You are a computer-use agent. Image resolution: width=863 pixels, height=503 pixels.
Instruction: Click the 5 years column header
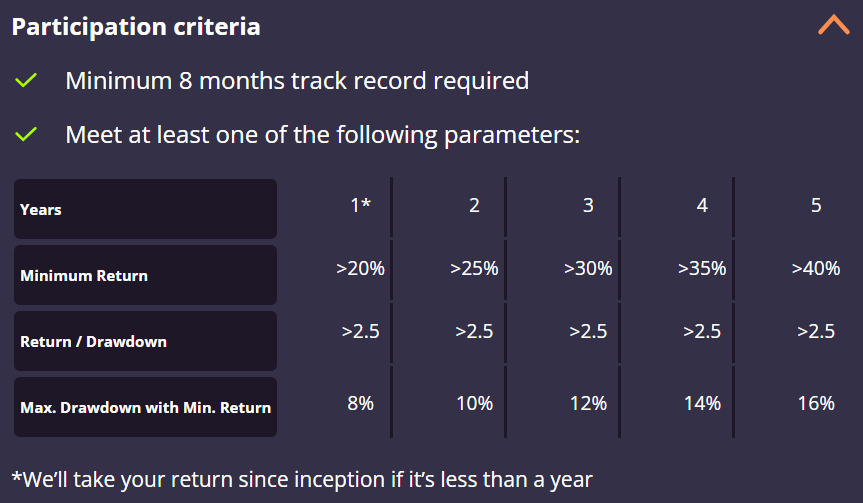pyautogui.click(x=816, y=205)
